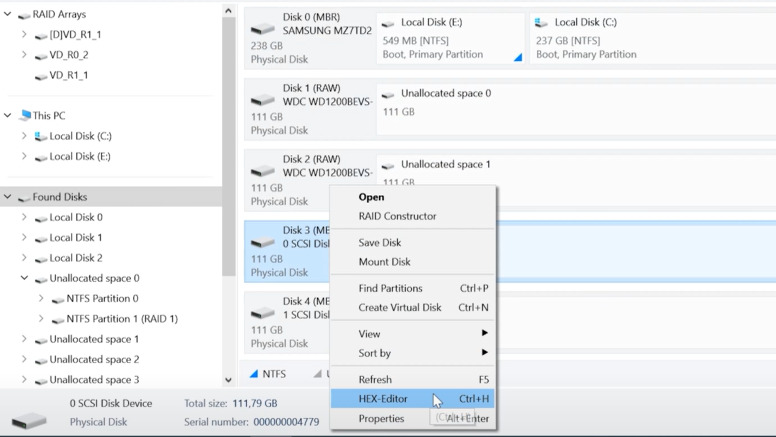Image resolution: width=776 pixels, height=437 pixels.
Task: Click the VD_R0_2 disk icon
Action: click(41, 56)
